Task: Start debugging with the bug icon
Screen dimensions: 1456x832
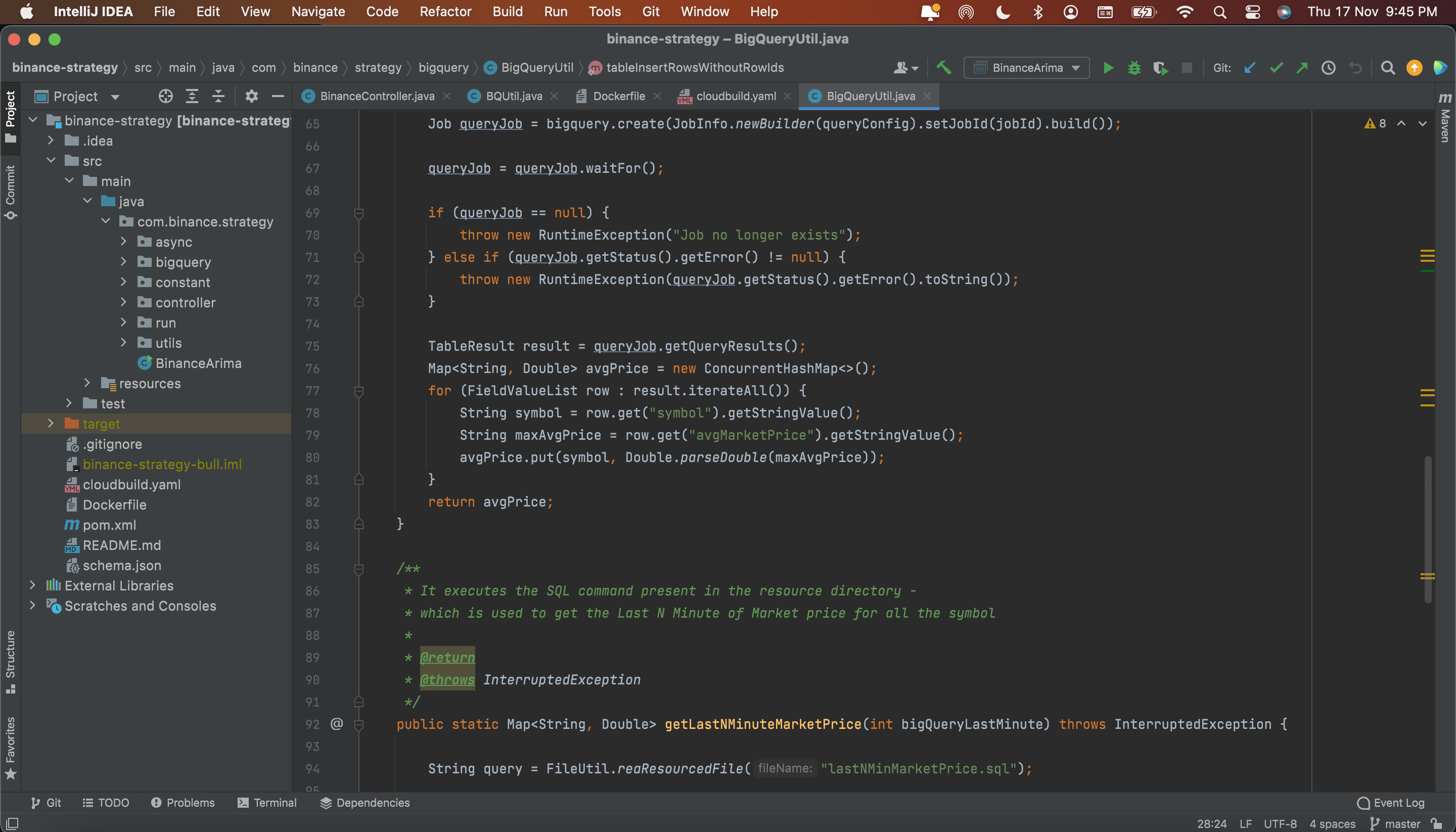Action: (1134, 67)
